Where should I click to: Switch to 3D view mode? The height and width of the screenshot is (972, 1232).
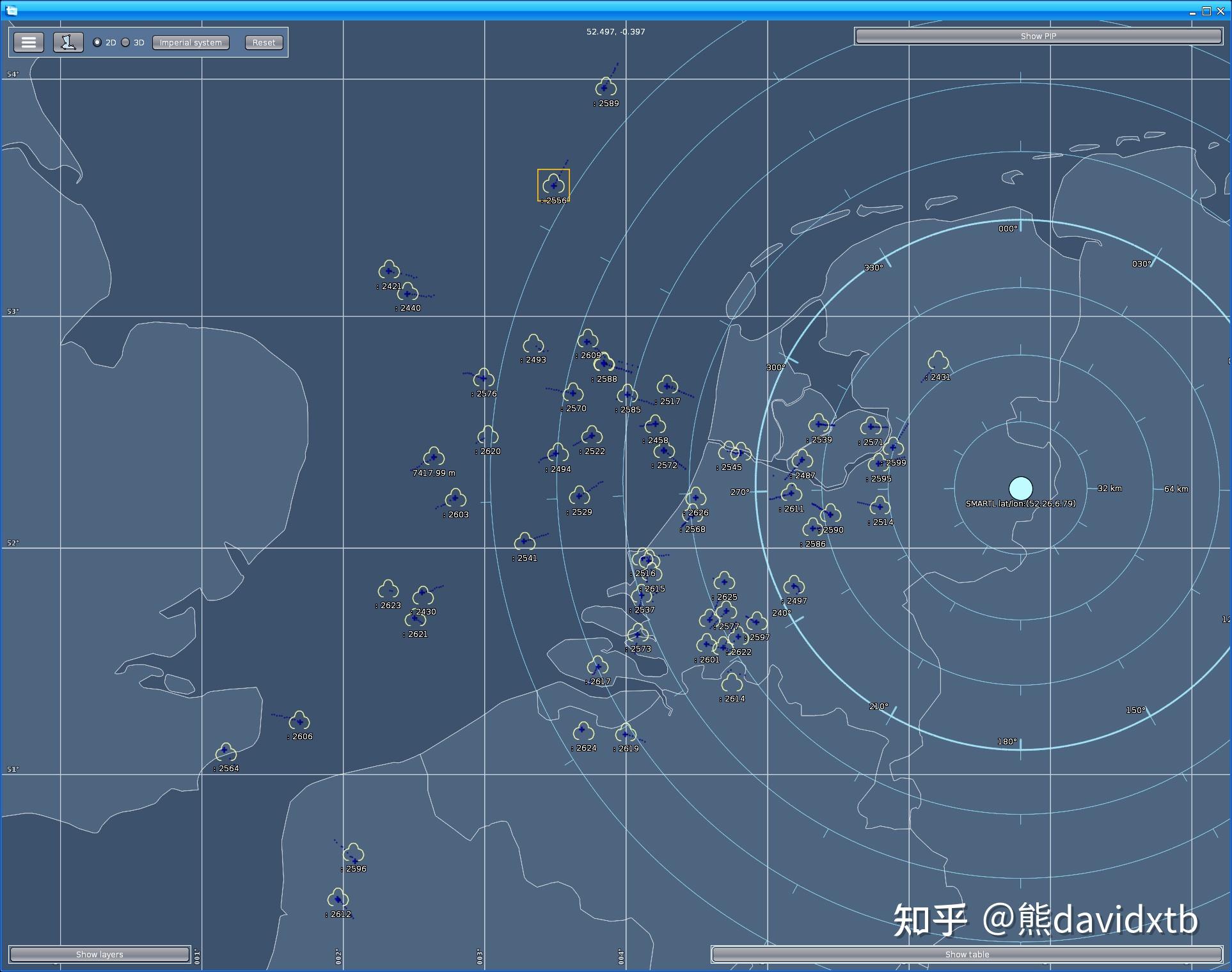pos(126,42)
